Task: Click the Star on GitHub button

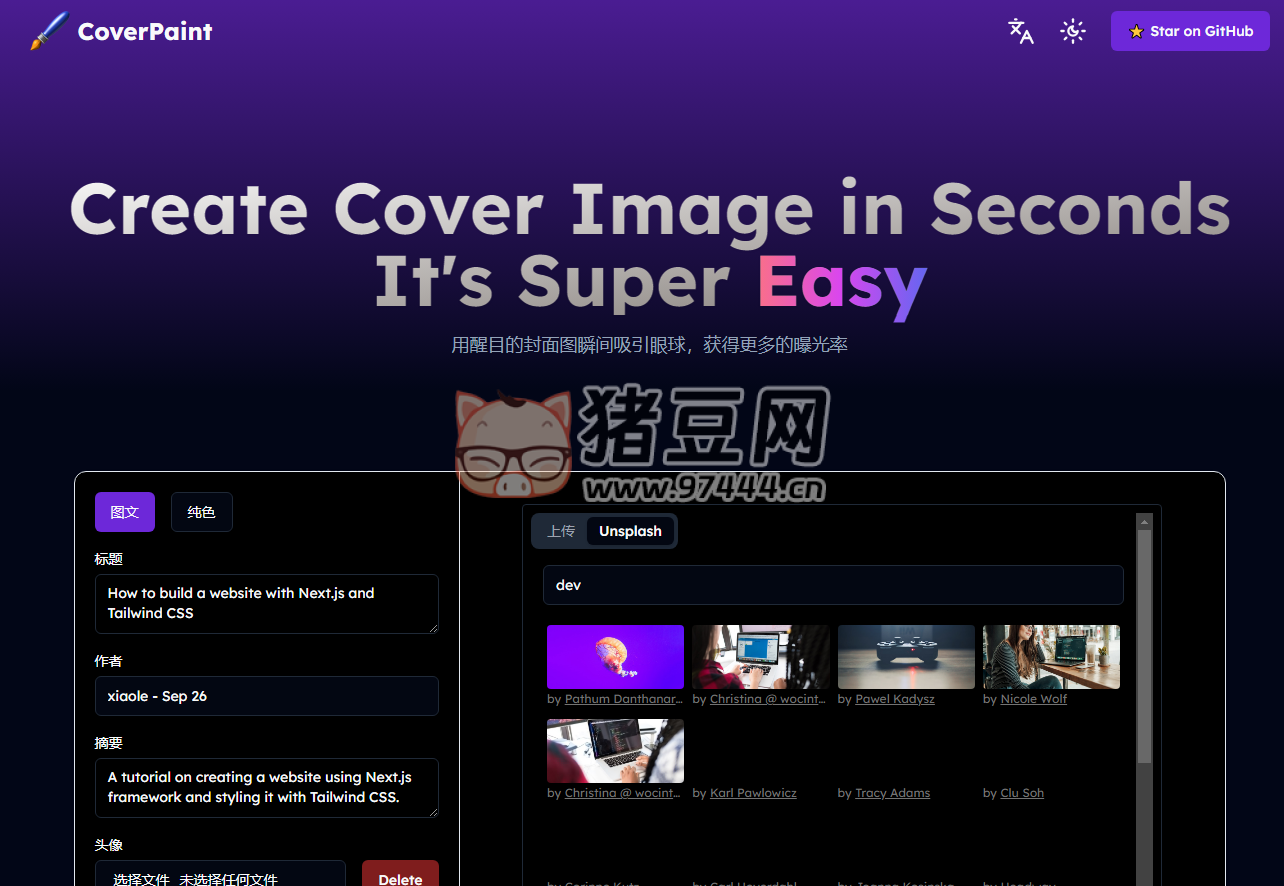Action: click(1190, 31)
